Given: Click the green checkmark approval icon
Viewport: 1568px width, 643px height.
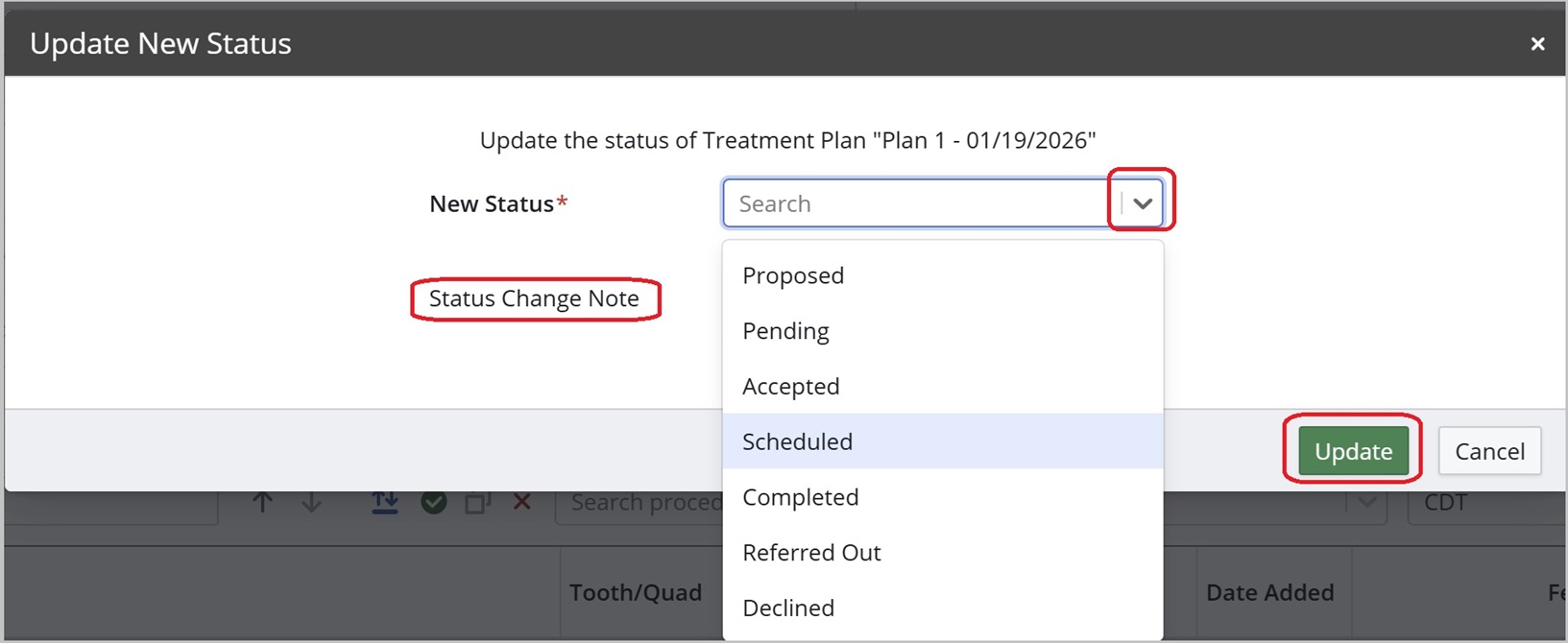Looking at the screenshot, I should click(x=433, y=500).
